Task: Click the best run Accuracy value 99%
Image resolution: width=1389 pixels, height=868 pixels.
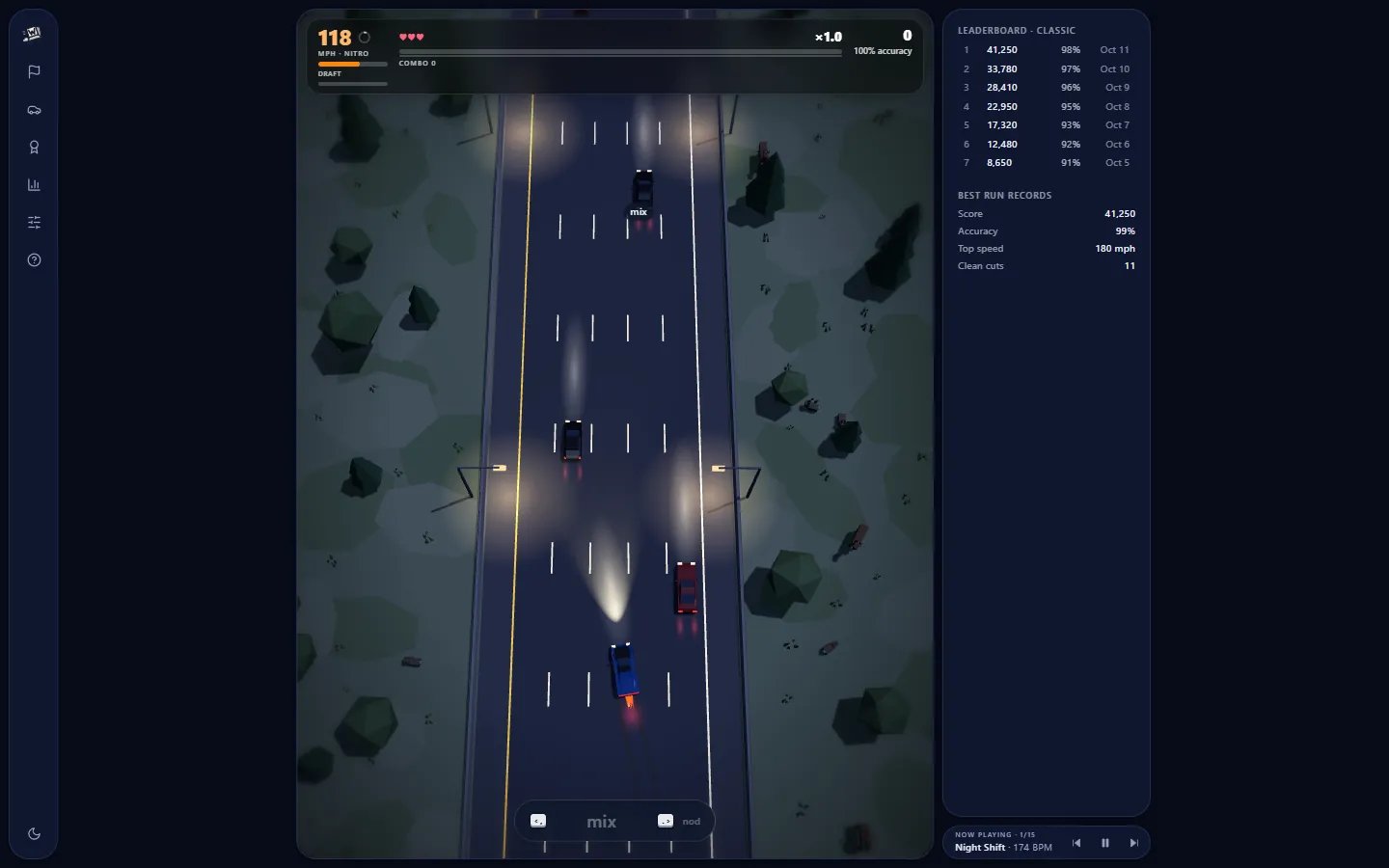Action: (x=1126, y=231)
